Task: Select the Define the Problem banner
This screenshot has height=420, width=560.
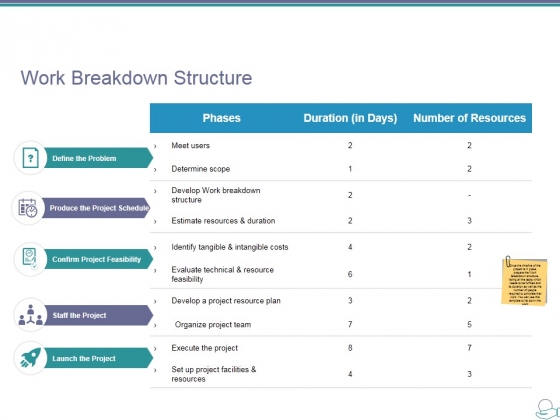Action: [99, 158]
